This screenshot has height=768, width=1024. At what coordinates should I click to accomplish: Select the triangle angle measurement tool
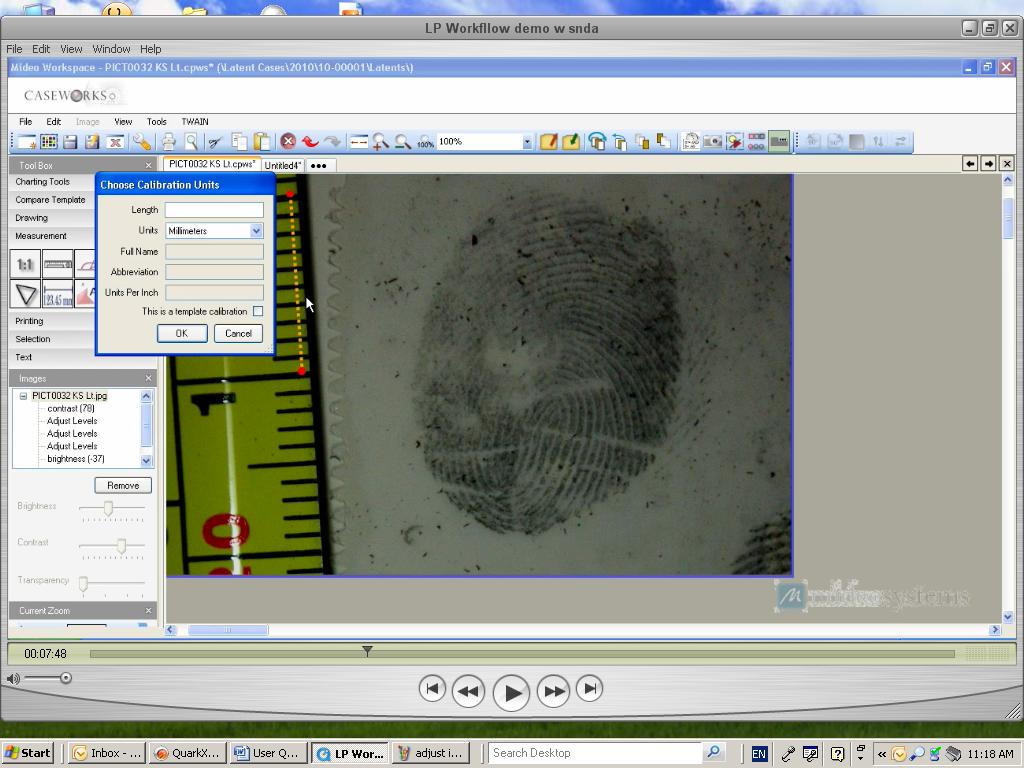(x=26, y=294)
